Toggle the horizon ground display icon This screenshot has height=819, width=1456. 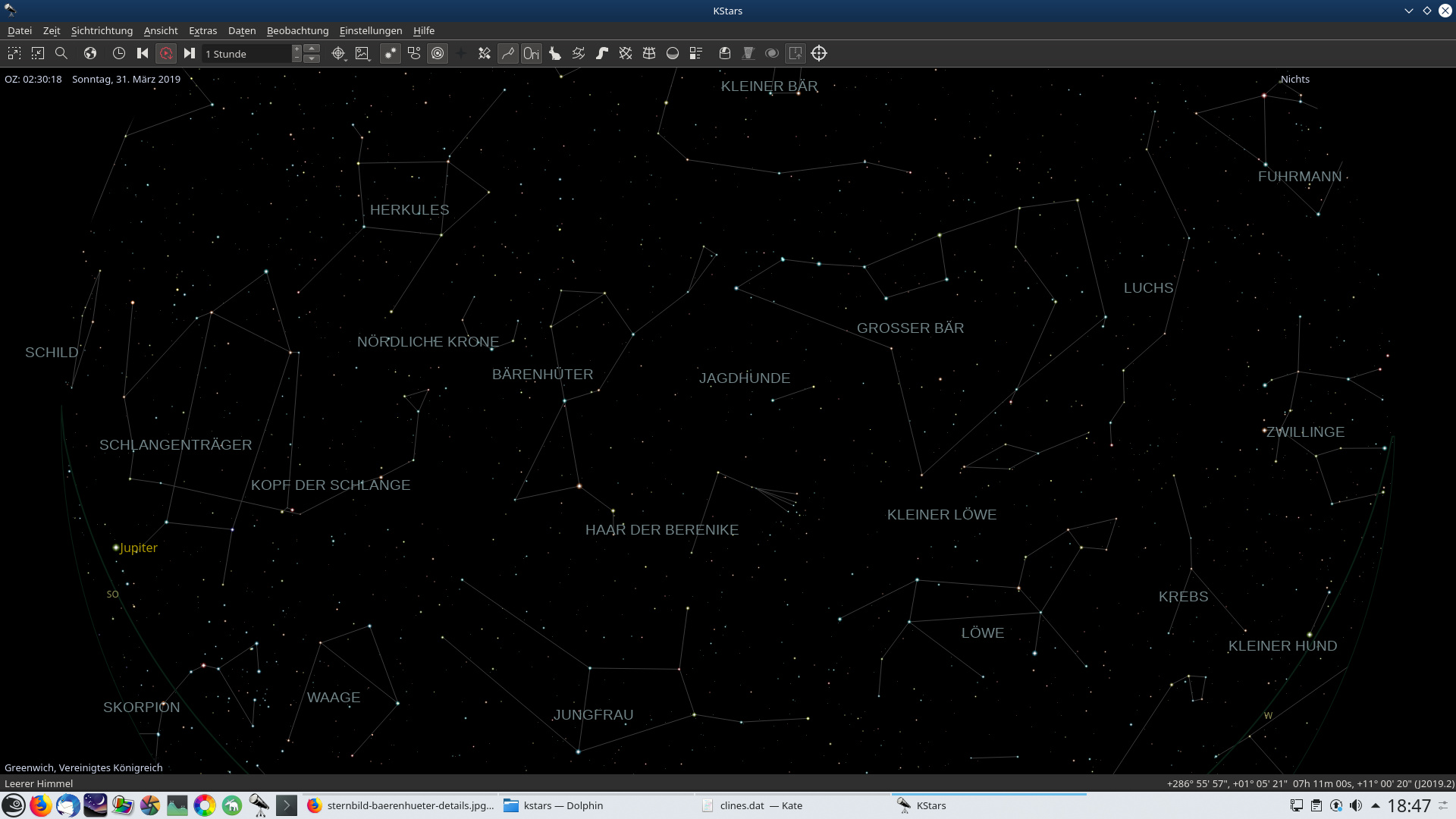pyautogui.click(x=673, y=53)
